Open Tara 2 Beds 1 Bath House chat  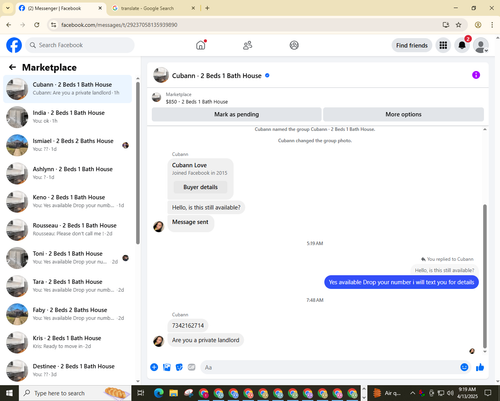[68, 286]
